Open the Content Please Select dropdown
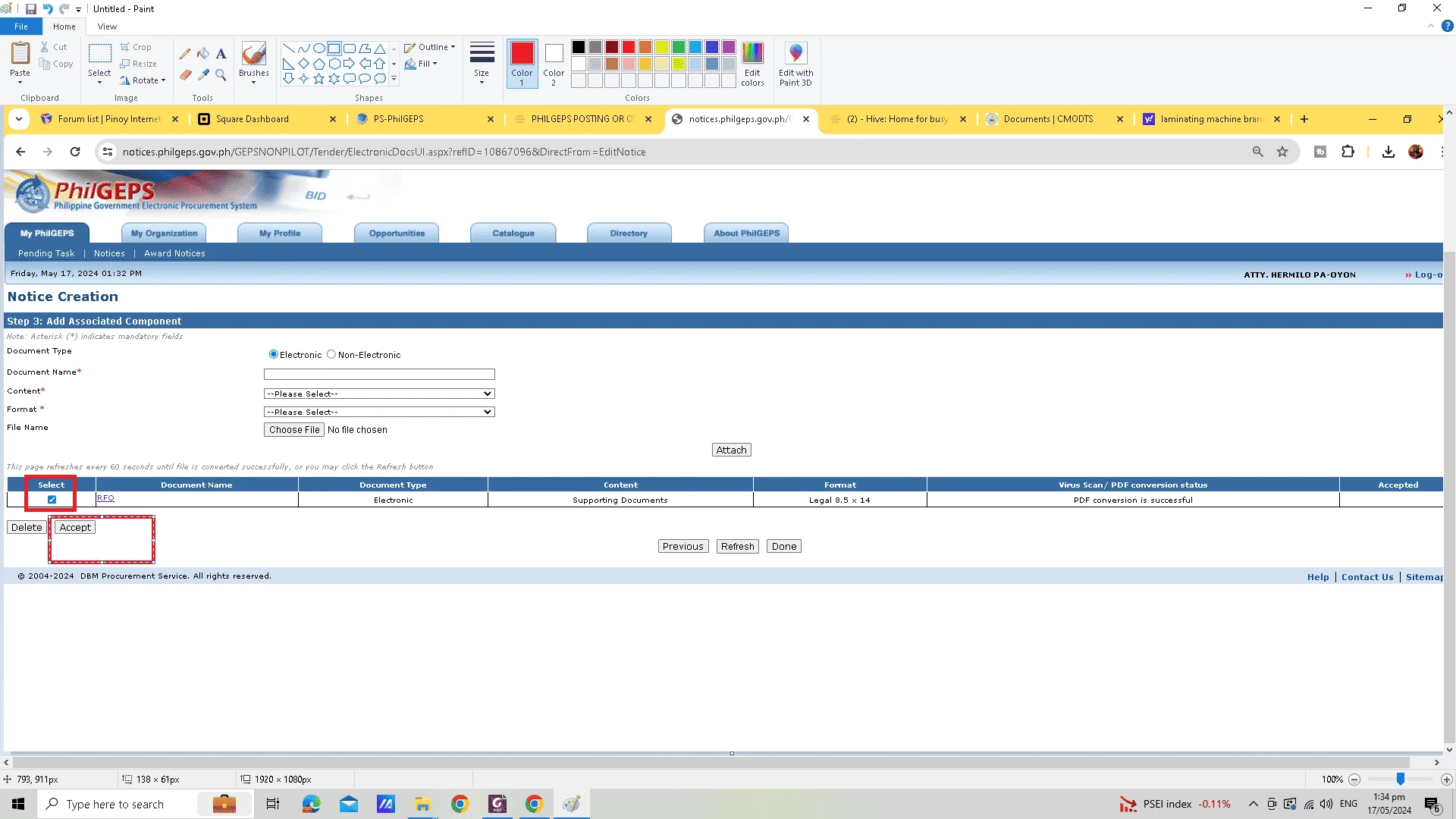1456x819 pixels. coord(379,394)
